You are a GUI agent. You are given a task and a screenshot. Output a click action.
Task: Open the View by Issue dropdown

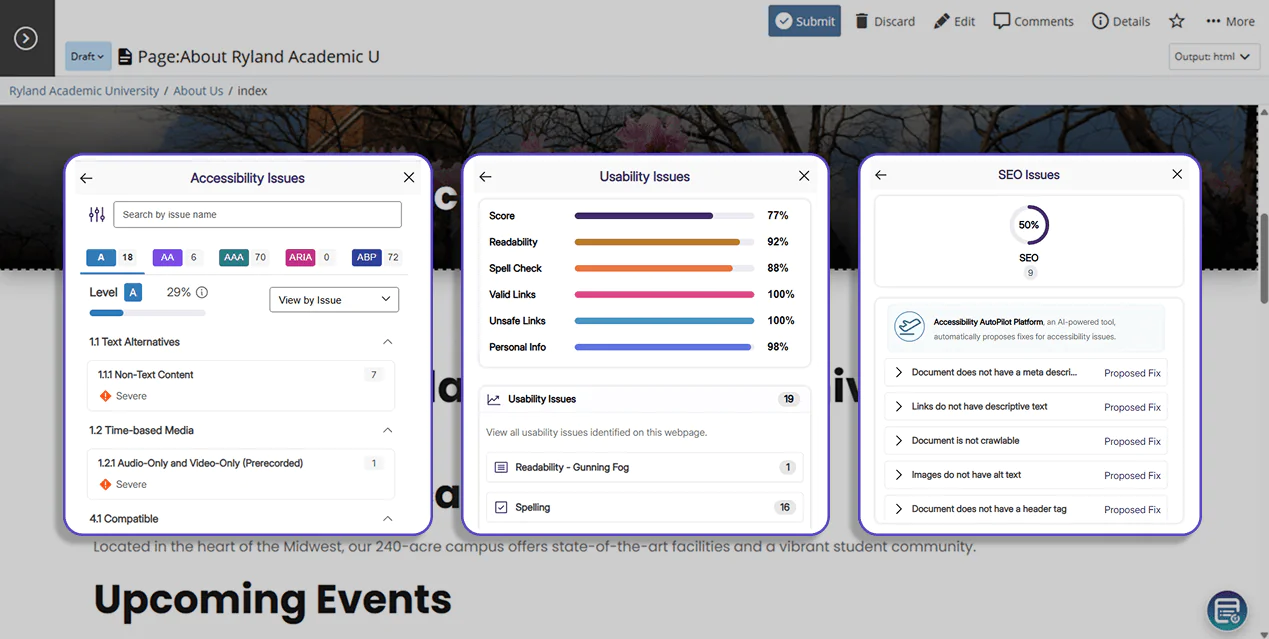tap(334, 299)
